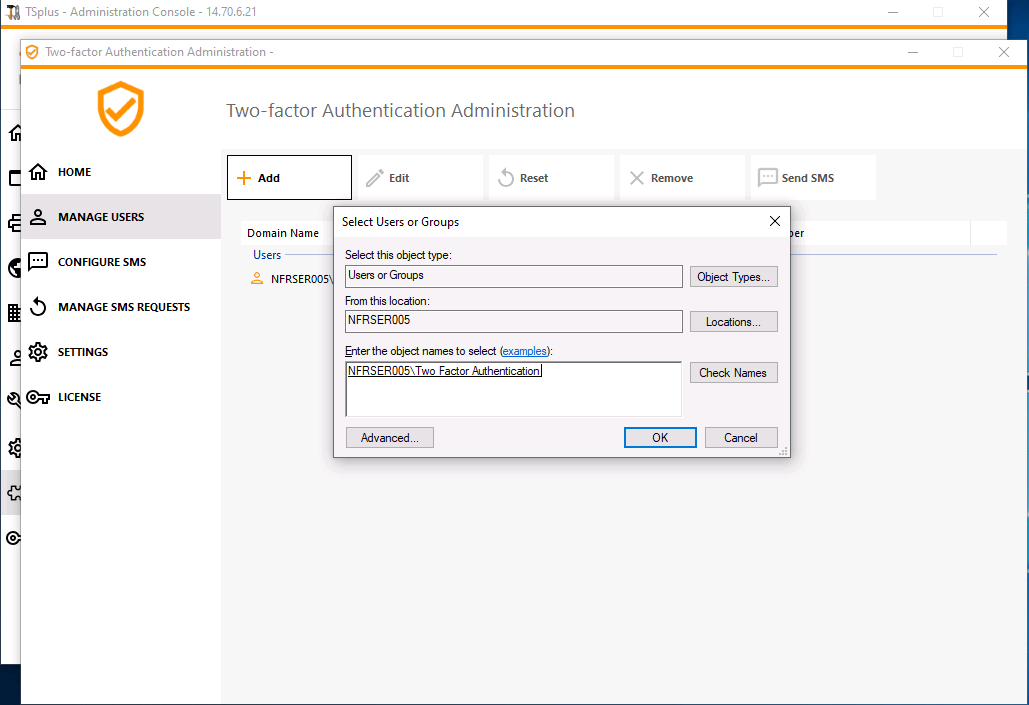Confirm selection with the OK button
This screenshot has width=1029, height=705.
[x=660, y=438]
